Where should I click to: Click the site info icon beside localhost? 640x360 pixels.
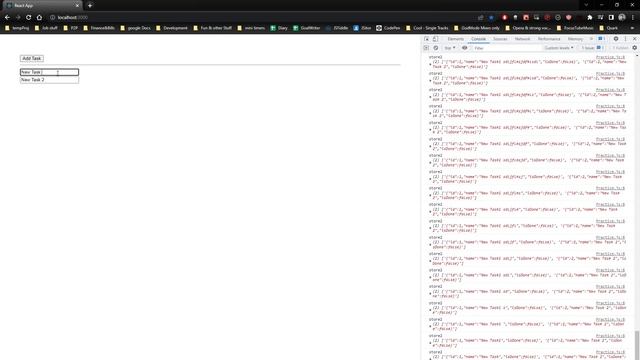coord(53,18)
